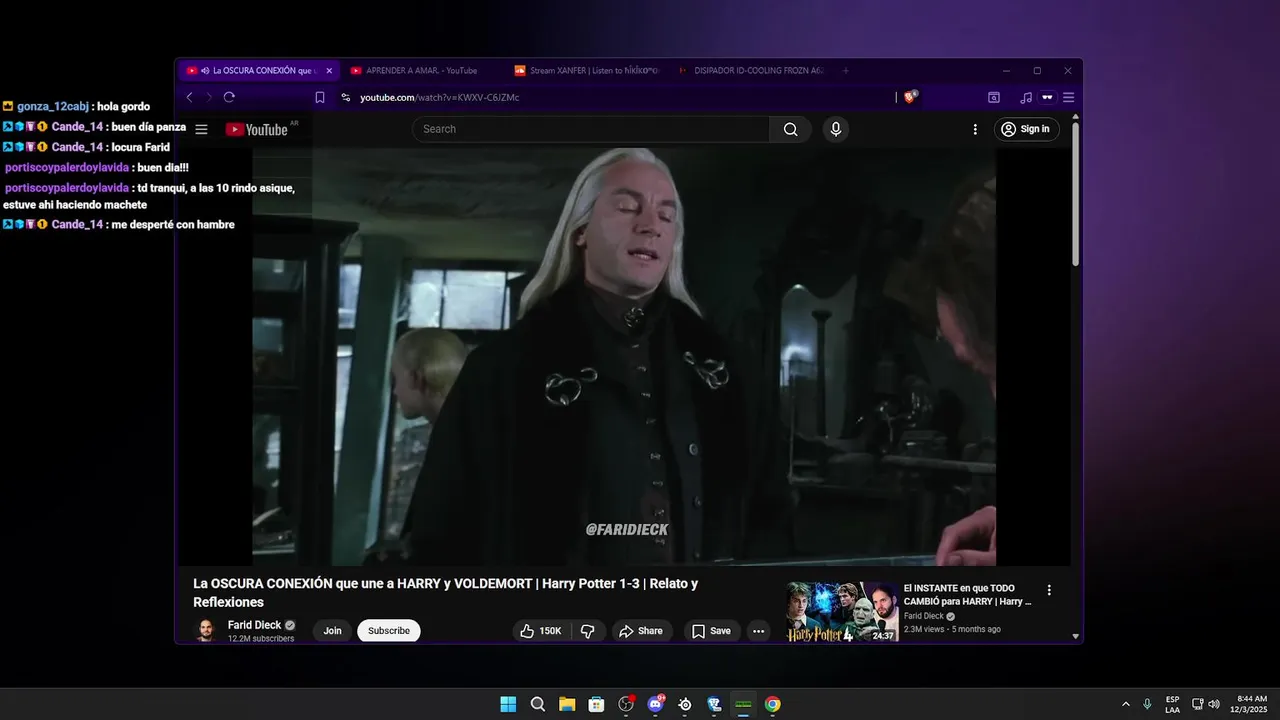
Task: Open the volume control in system tray
Action: [x=1214, y=704]
